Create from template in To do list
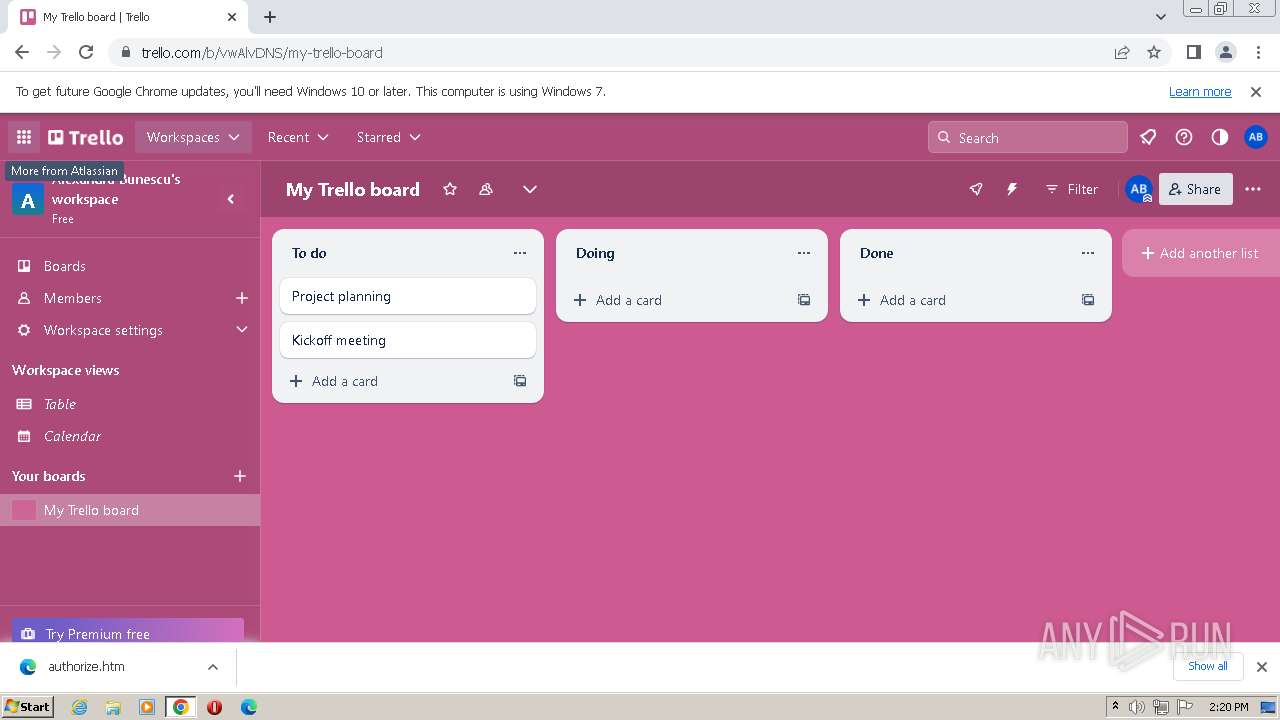The width and height of the screenshot is (1280, 720). [x=520, y=381]
